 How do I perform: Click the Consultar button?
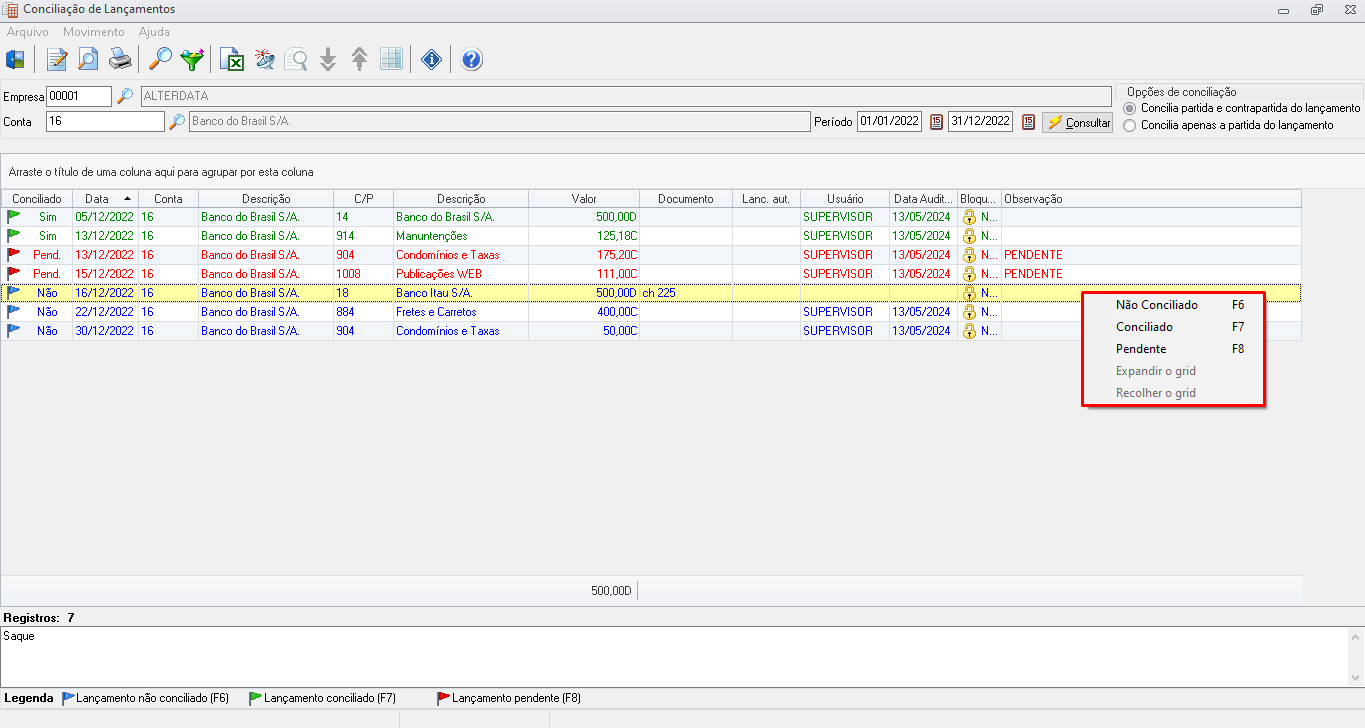1078,123
